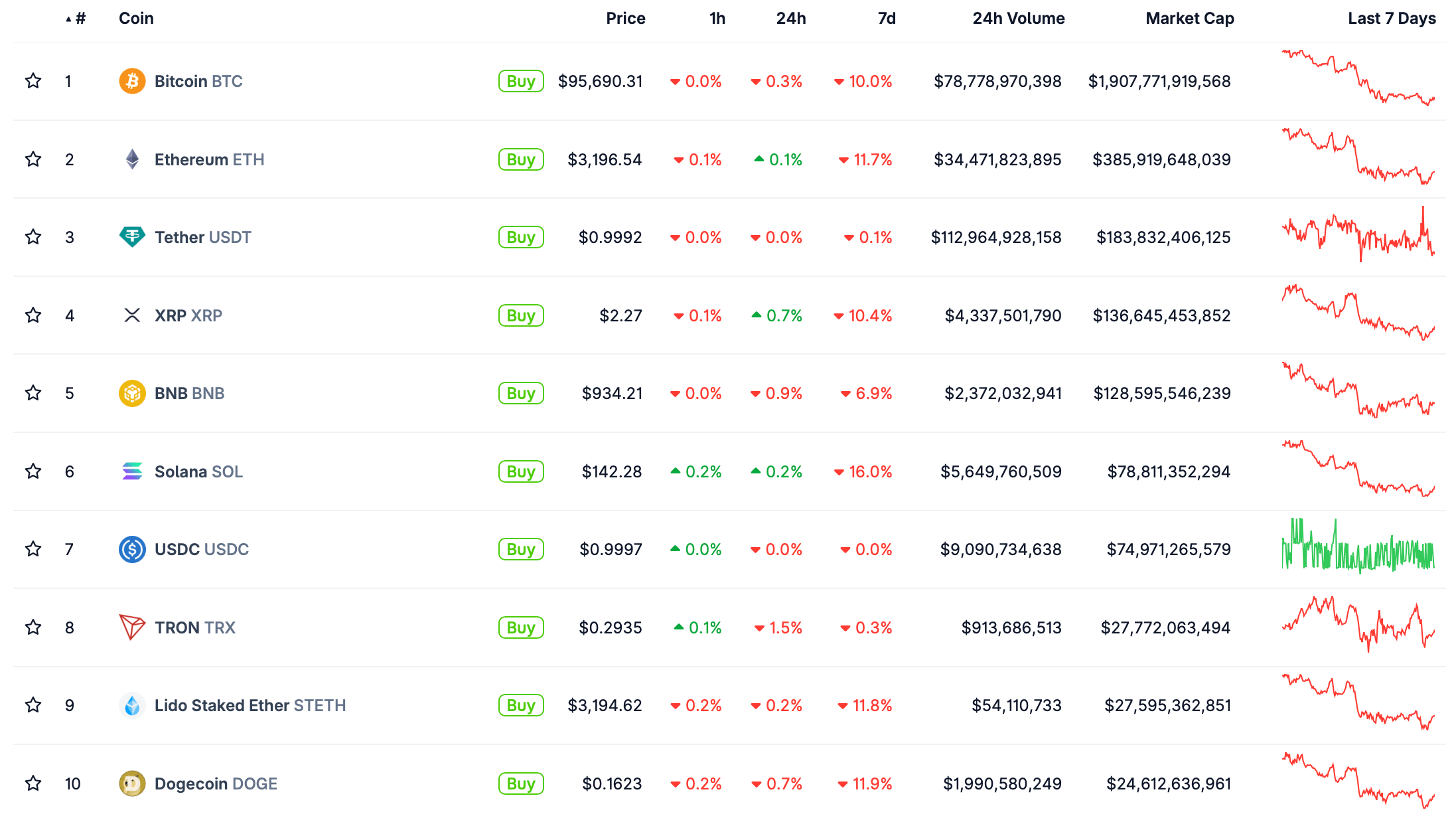Click the Solana logo icon
The width and height of the screenshot is (1456, 822).
coord(132,471)
